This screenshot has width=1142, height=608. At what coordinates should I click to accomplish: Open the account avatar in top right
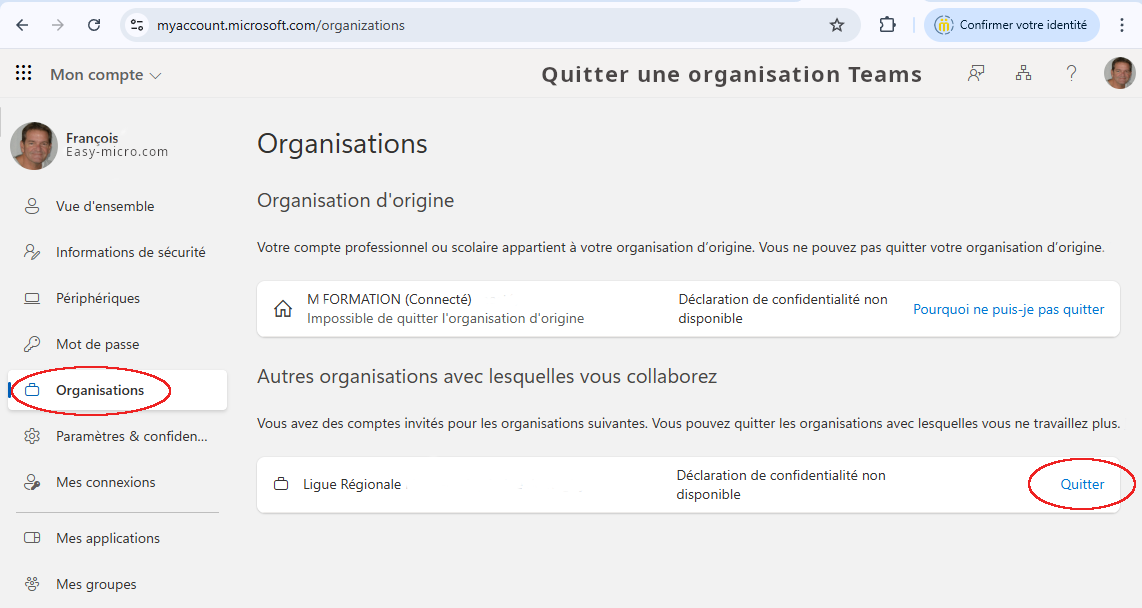(1119, 73)
